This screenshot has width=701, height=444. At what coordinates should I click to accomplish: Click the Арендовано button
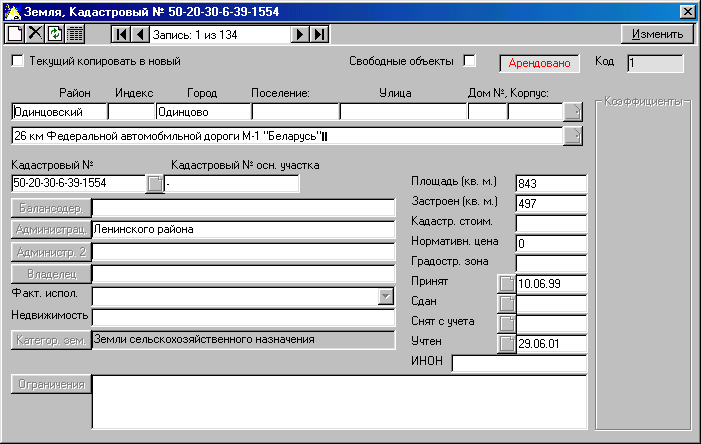point(539,63)
